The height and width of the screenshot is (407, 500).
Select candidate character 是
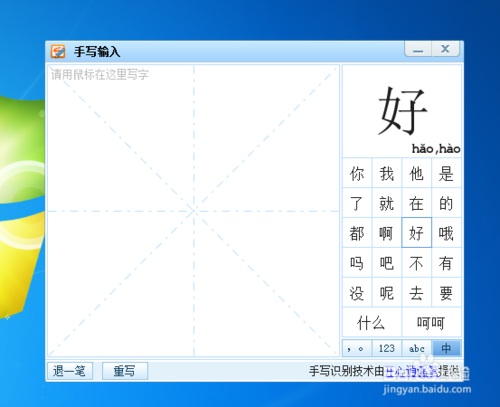[446, 173]
